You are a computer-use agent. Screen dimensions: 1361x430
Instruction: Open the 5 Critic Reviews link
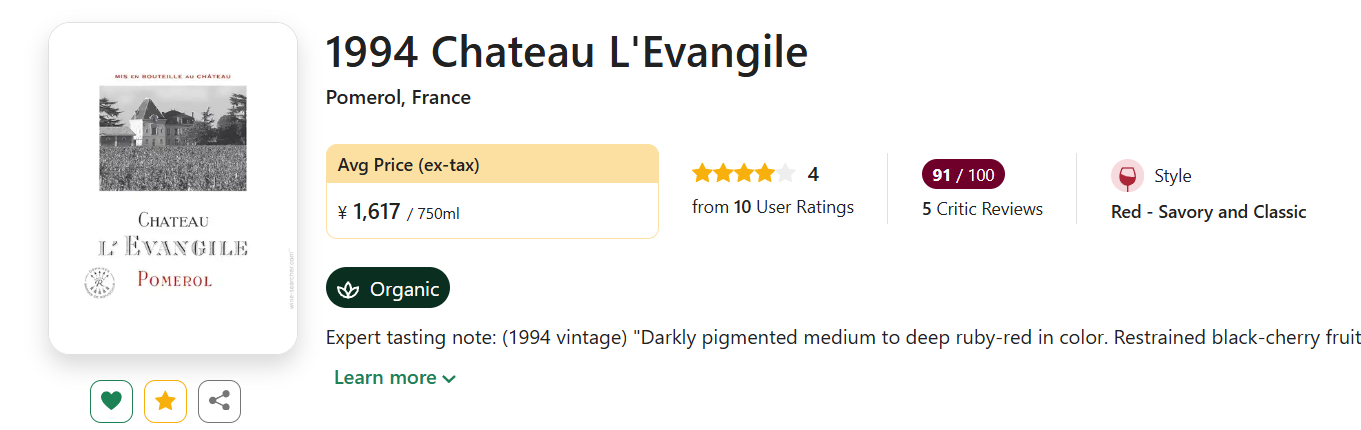[x=982, y=209]
